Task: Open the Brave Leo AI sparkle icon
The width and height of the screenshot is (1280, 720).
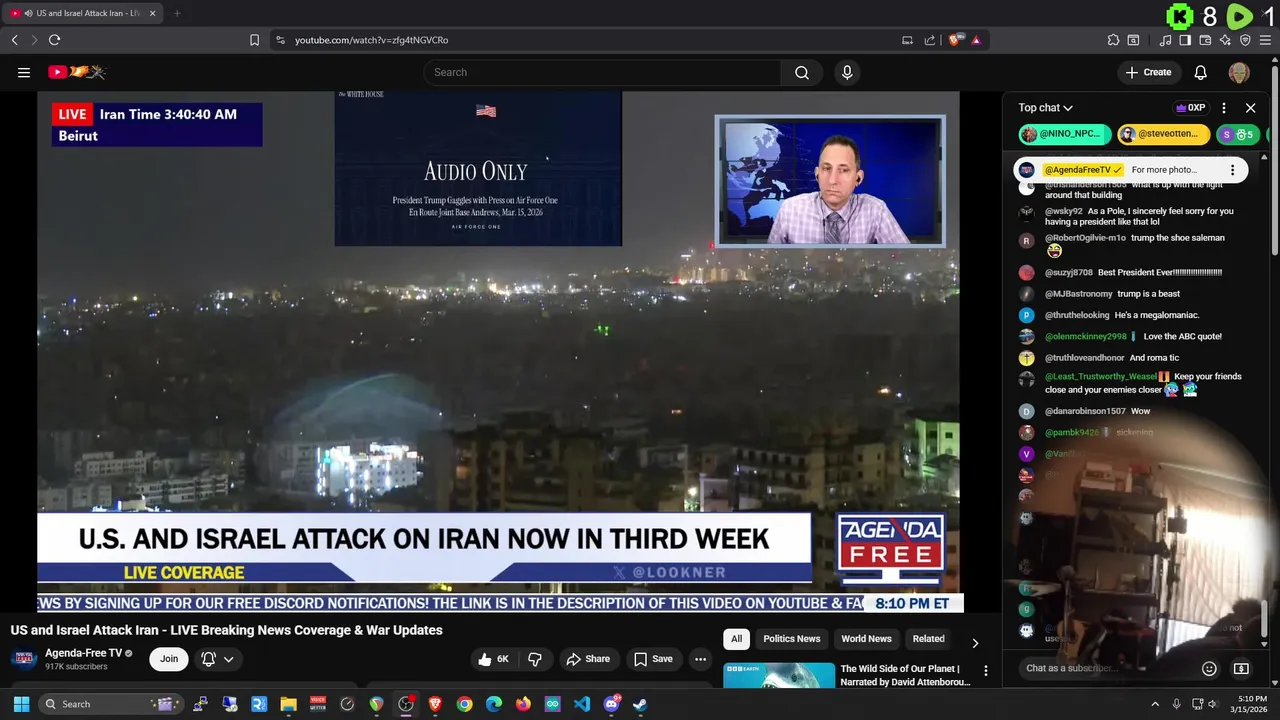Action: coord(1225,40)
